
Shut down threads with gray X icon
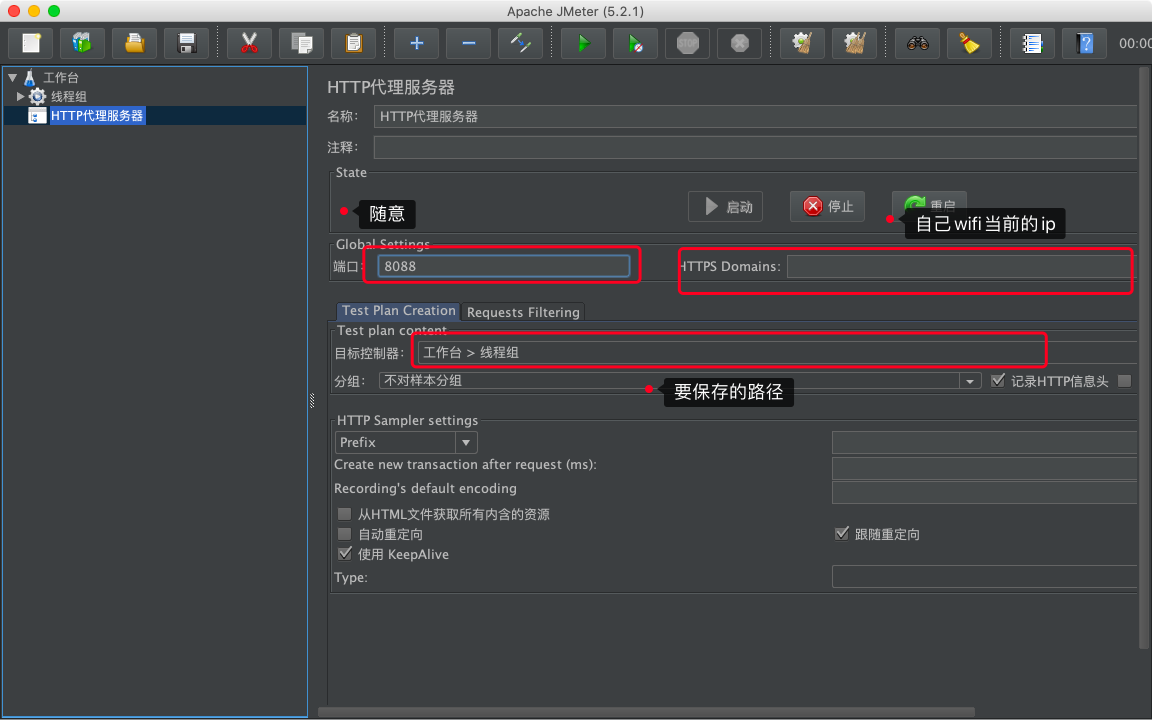pos(740,43)
